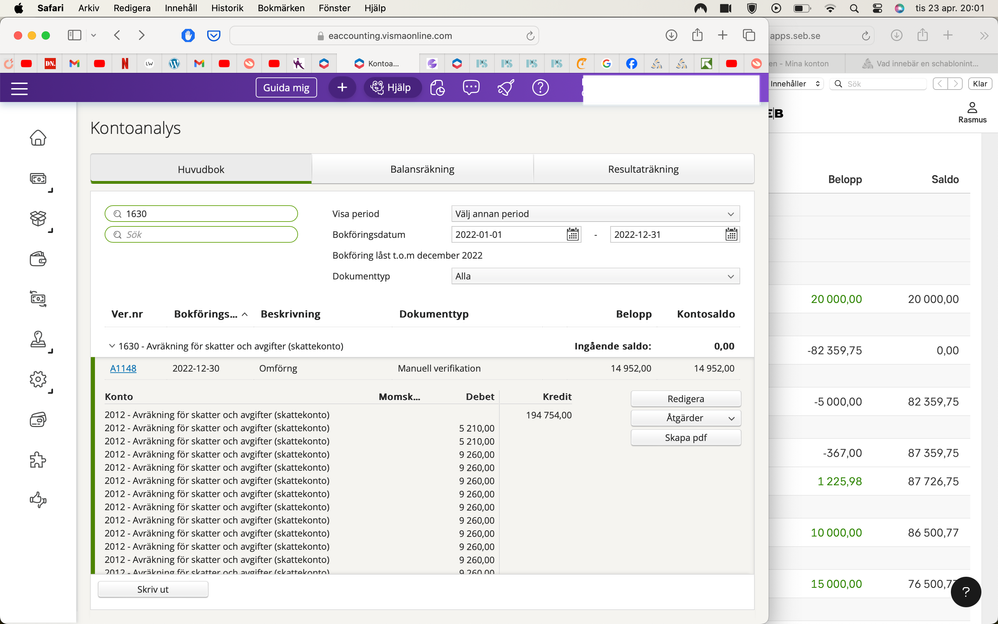Click the plus create-new icon in header
The image size is (998, 624).
[x=342, y=88]
